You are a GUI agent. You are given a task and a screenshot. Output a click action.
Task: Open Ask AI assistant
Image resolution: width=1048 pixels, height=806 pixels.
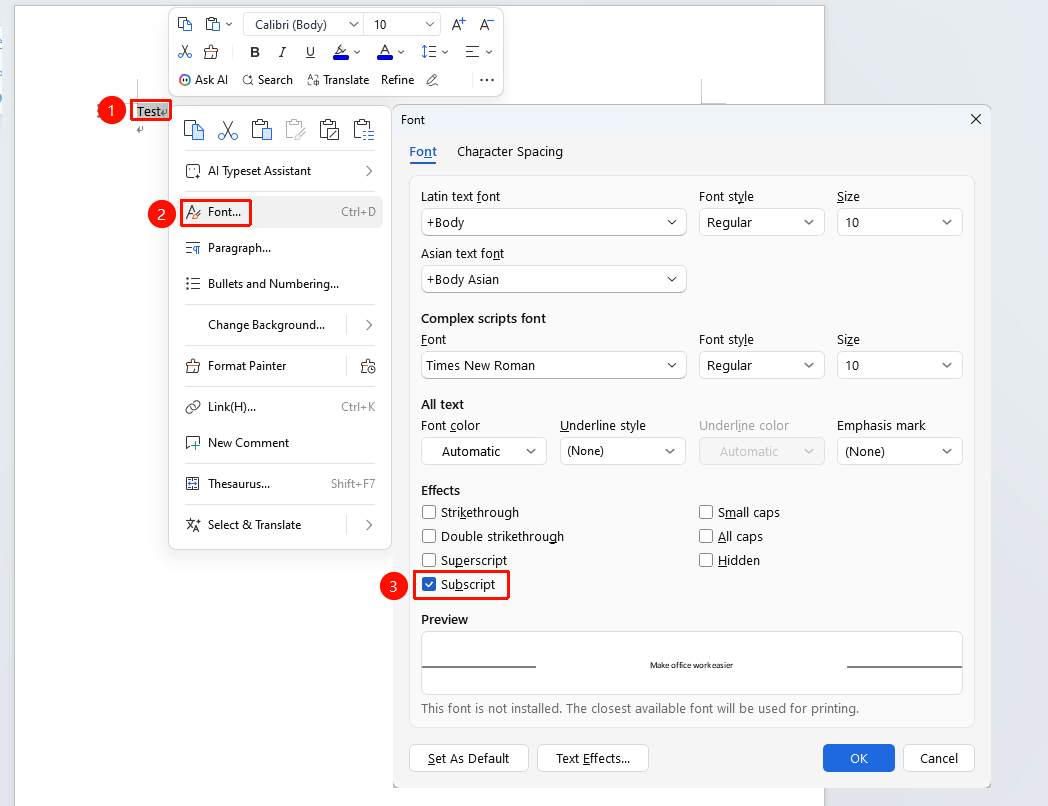pos(203,80)
